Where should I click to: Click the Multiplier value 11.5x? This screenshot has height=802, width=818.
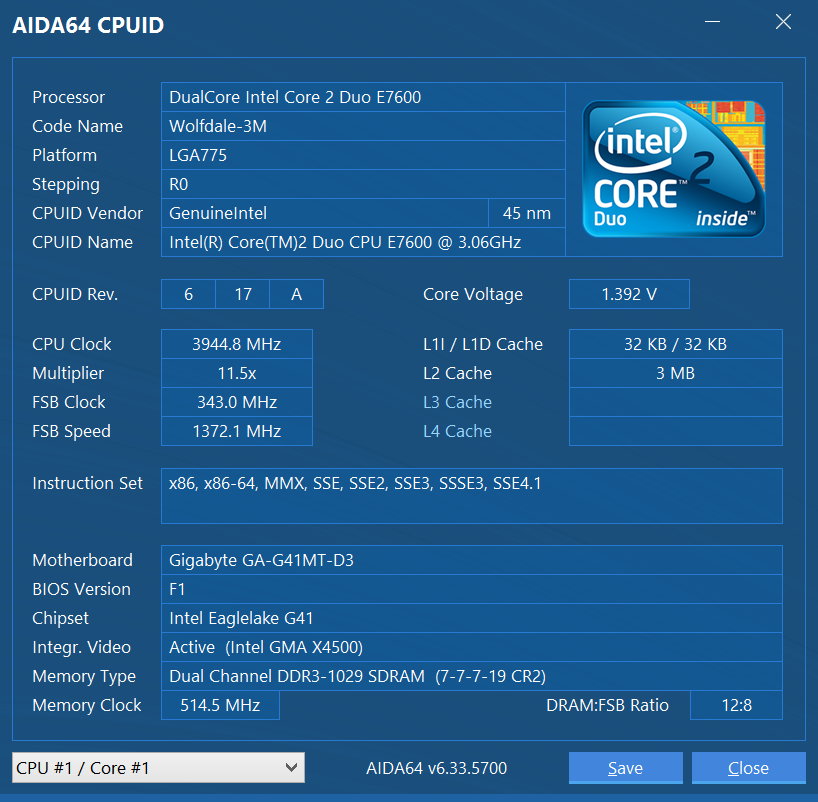(x=237, y=373)
